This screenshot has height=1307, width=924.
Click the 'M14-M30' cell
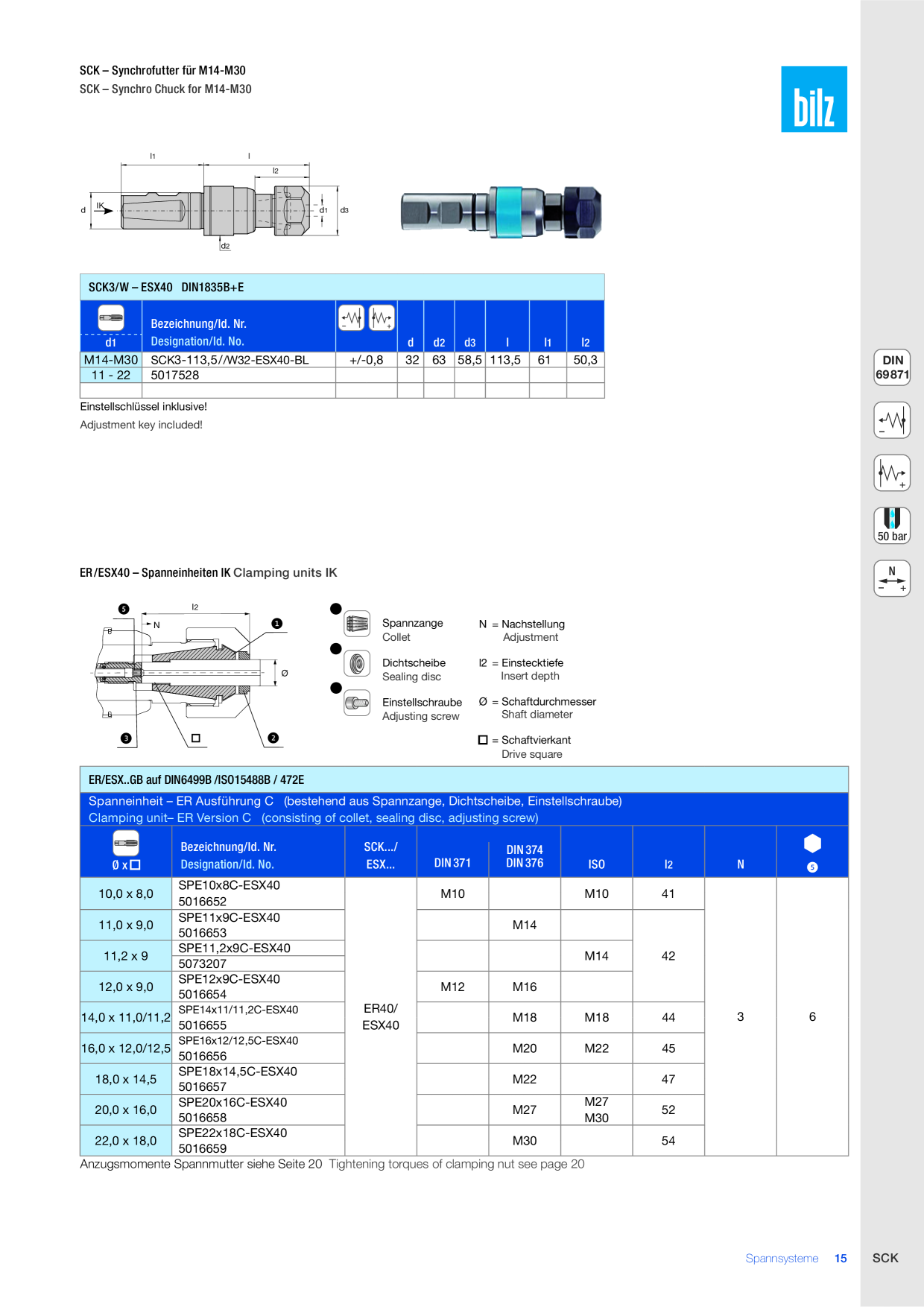click(111, 360)
